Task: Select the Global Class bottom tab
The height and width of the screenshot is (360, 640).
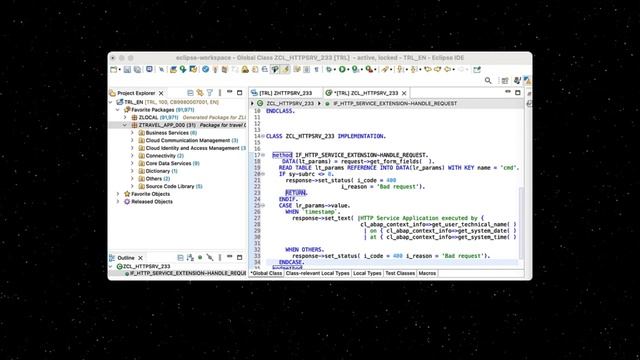Action: tap(267, 273)
